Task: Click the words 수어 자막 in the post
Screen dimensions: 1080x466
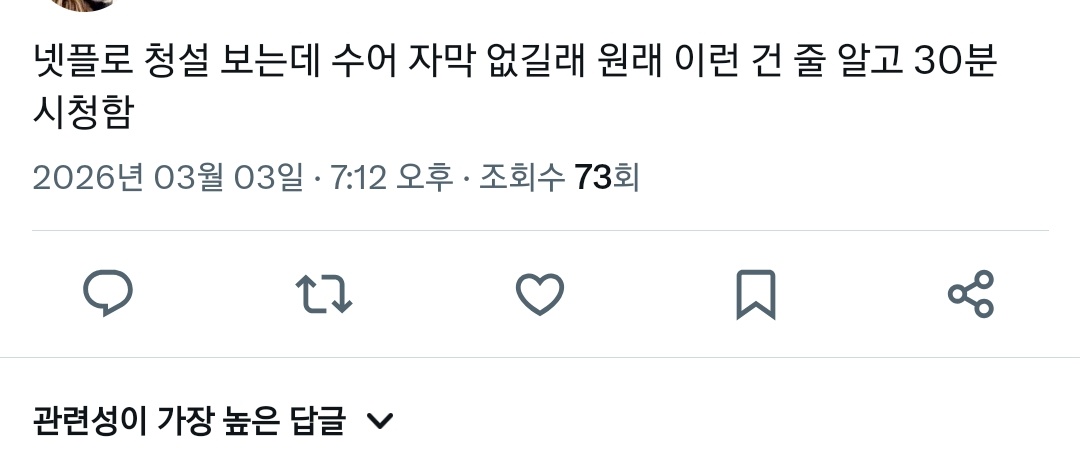Action: (402, 62)
